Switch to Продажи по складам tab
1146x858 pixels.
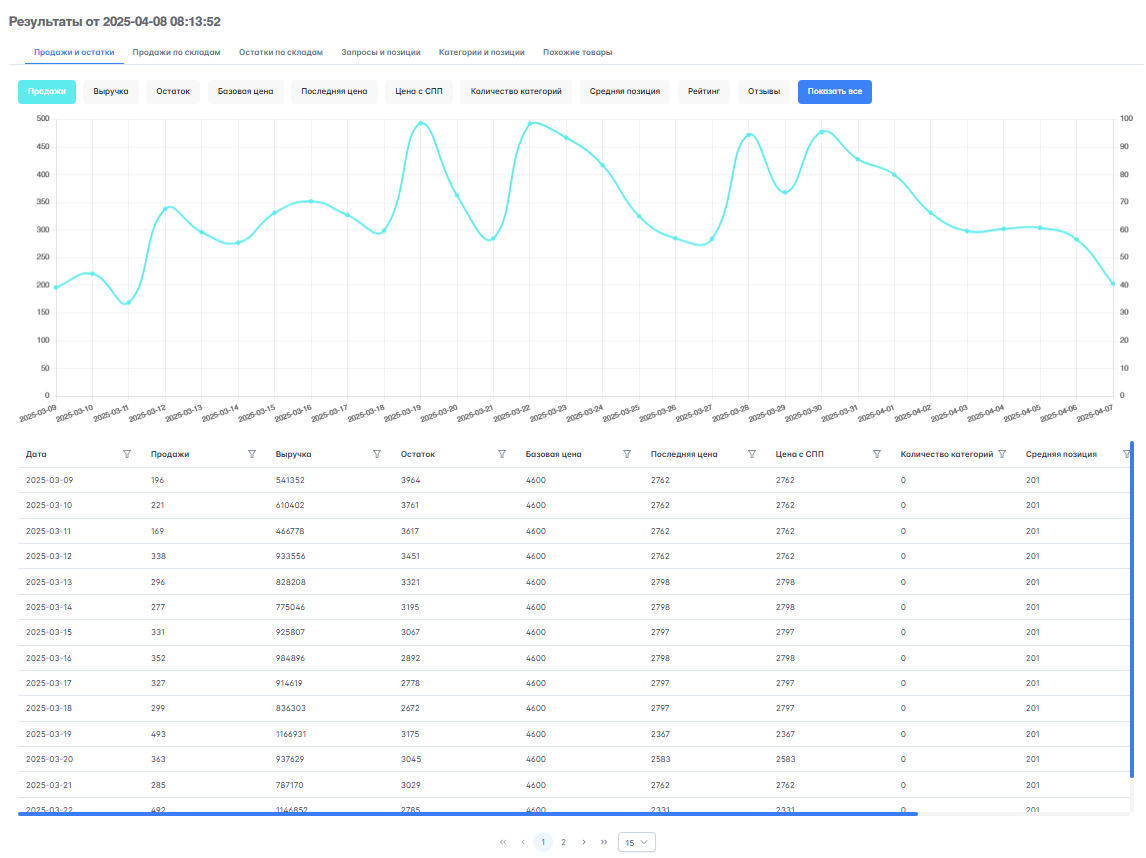coord(176,52)
